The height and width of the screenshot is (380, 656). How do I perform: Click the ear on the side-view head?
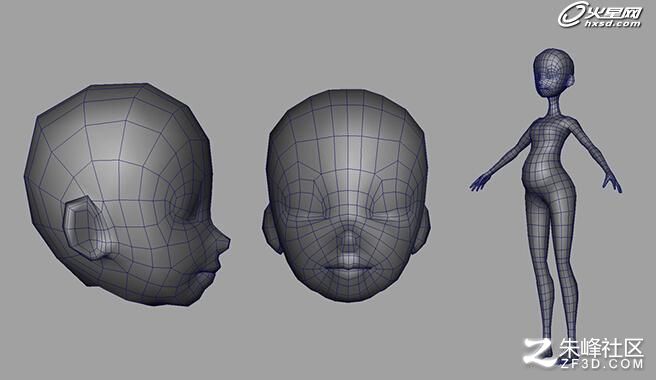[87, 228]
